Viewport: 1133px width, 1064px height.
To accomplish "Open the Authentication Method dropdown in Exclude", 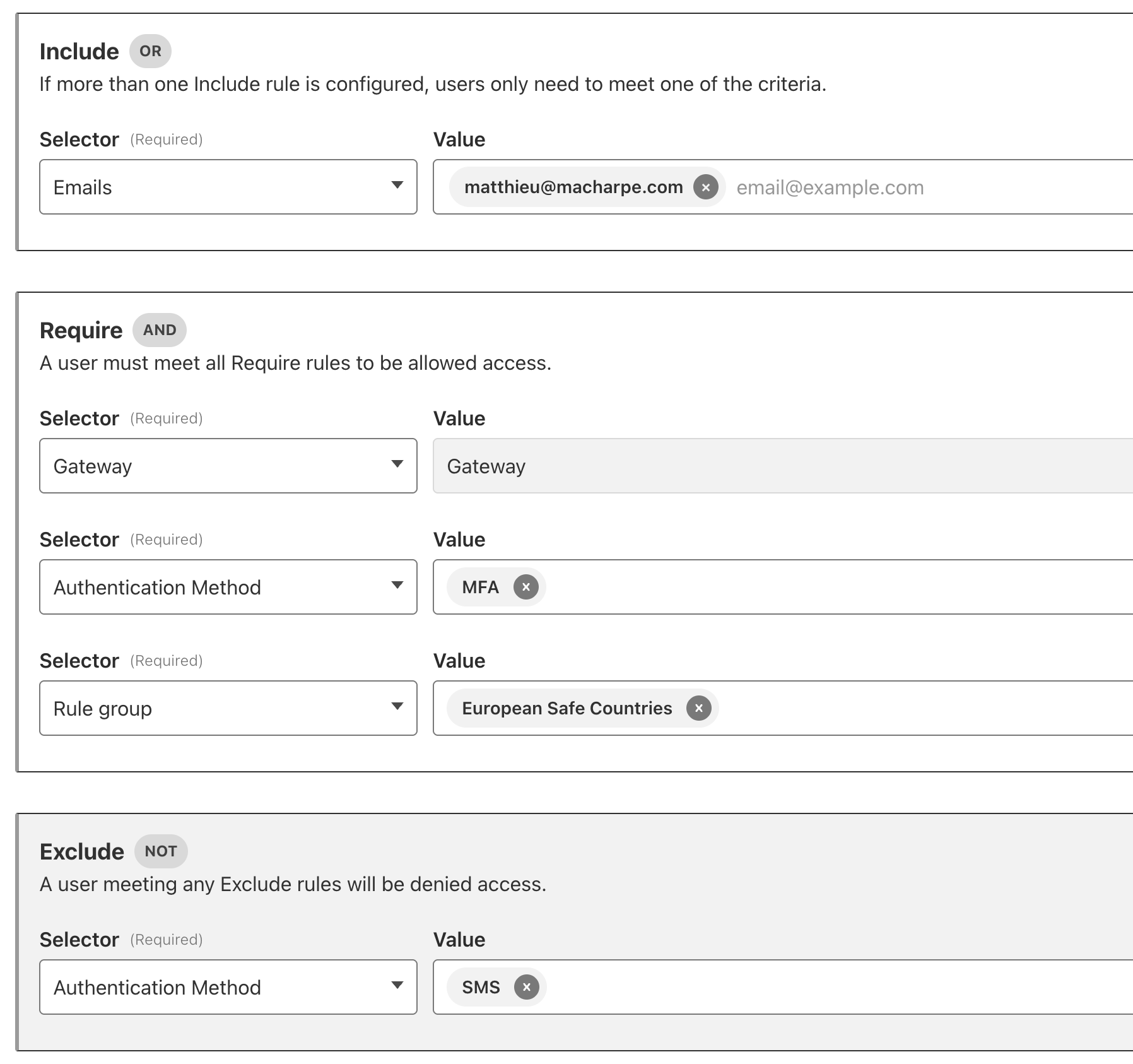I will point(228,987).
